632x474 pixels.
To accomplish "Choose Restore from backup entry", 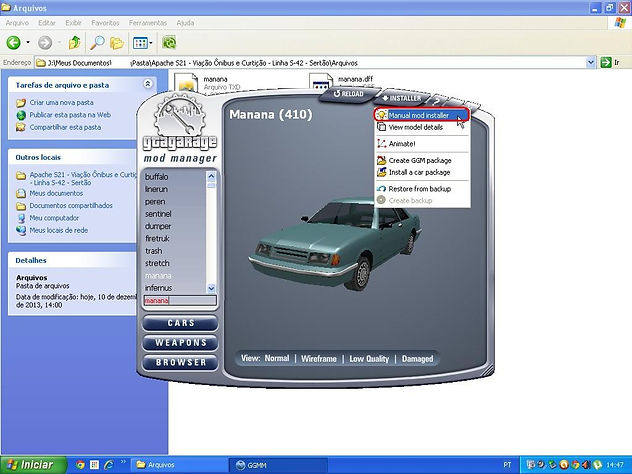I will 419,189.
